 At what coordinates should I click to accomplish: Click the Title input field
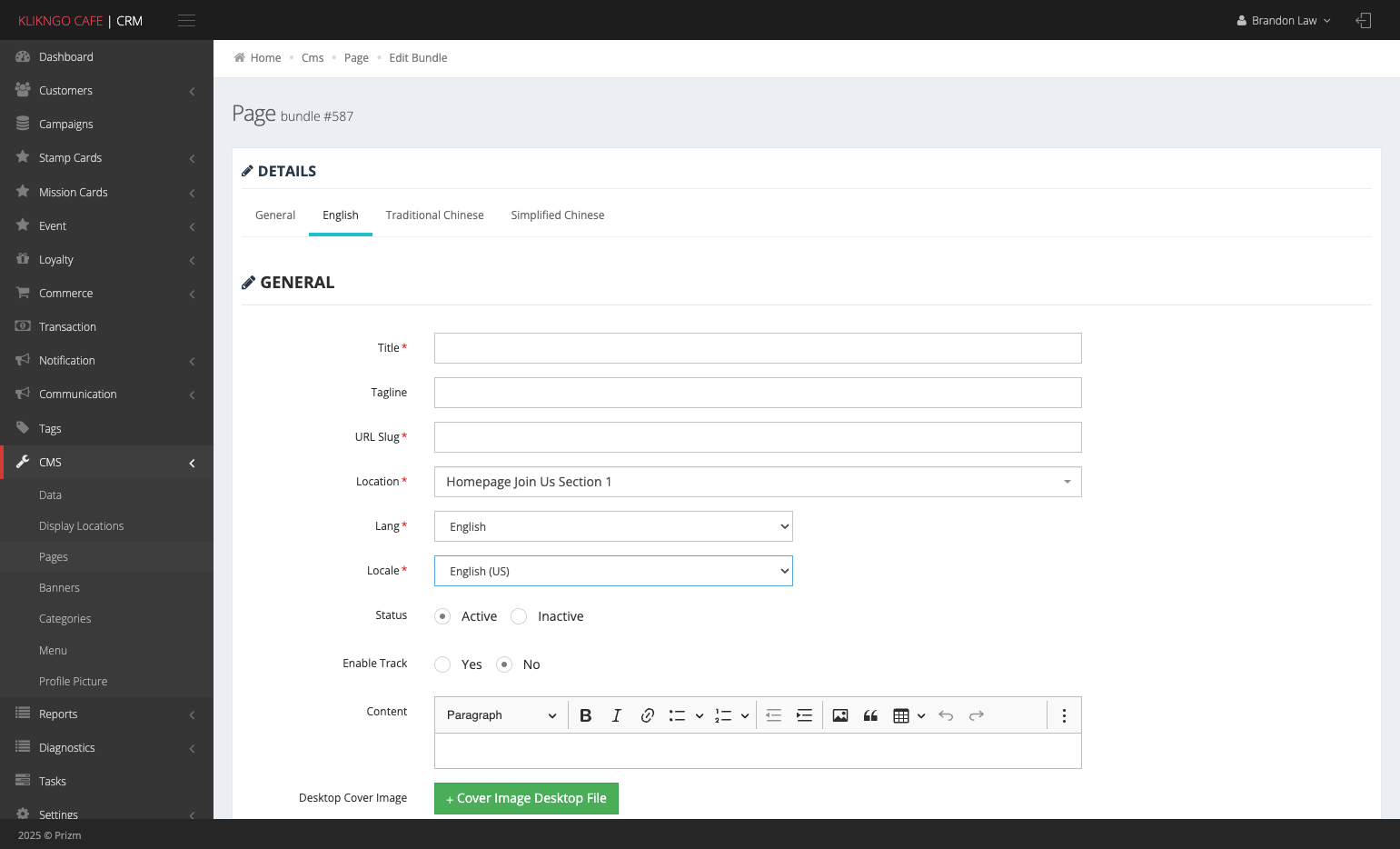(x=758, y=348)
